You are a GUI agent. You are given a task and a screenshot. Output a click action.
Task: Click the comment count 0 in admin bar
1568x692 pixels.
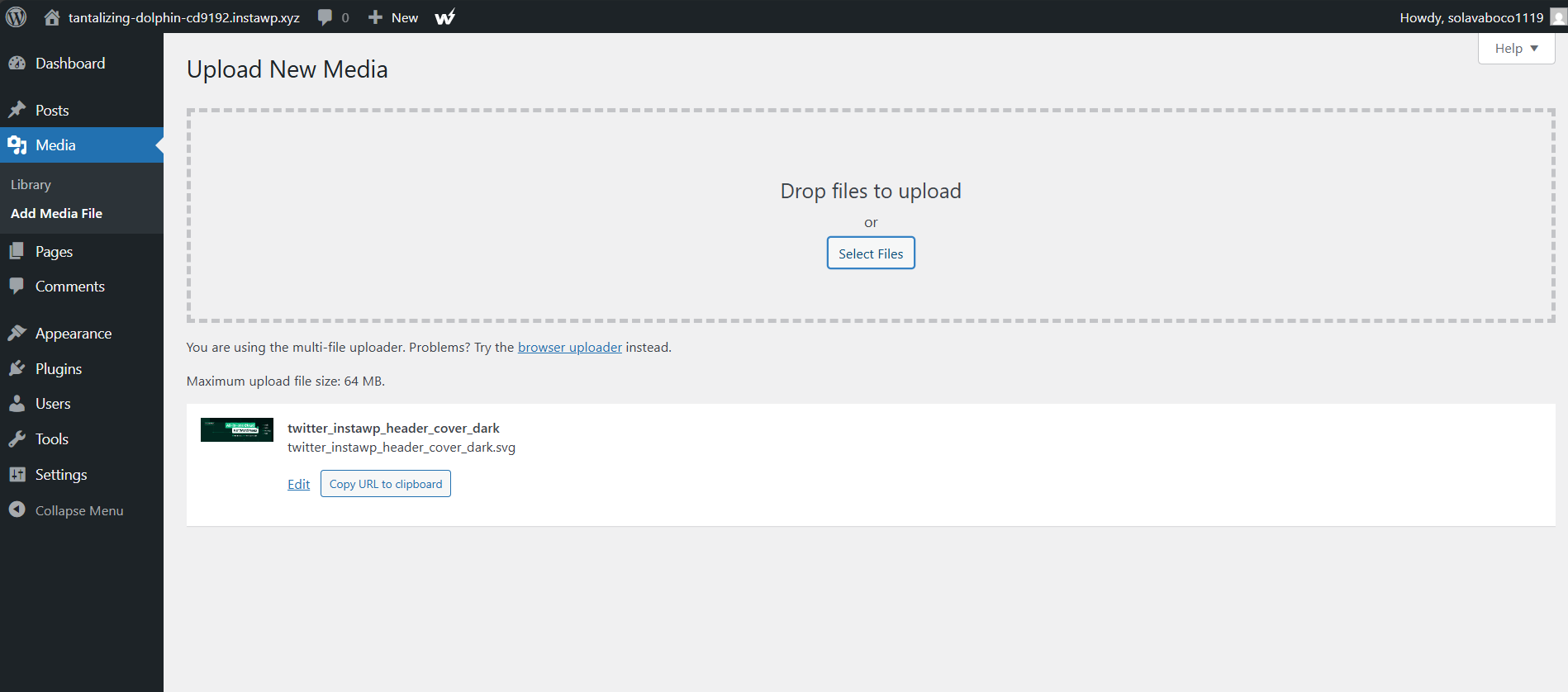345,17
